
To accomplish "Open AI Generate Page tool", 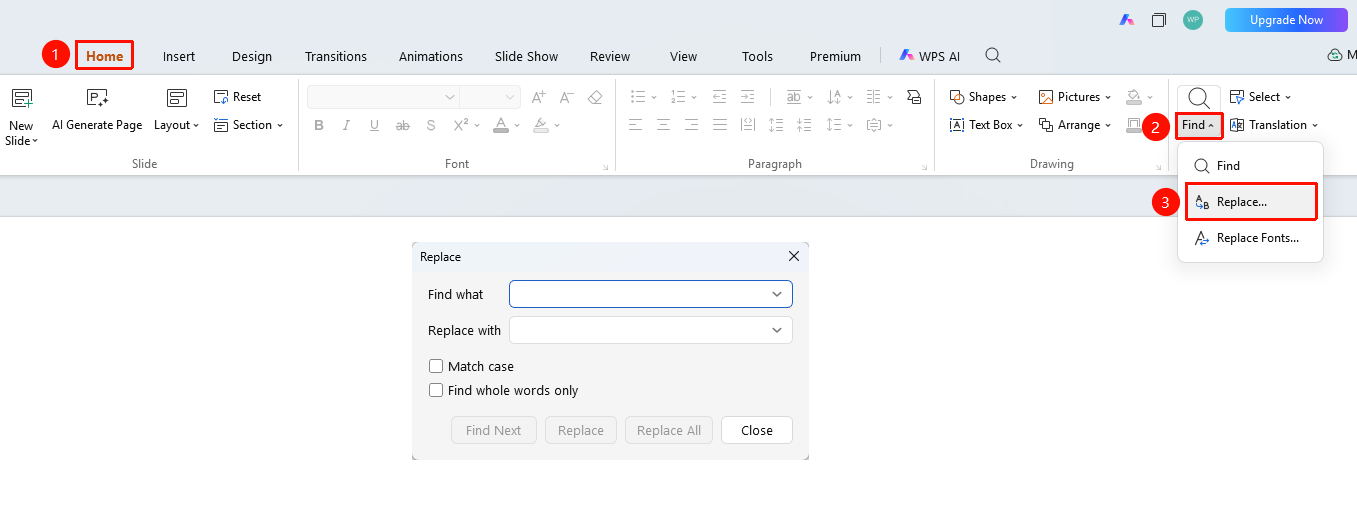I will click(x=97, y=110).
